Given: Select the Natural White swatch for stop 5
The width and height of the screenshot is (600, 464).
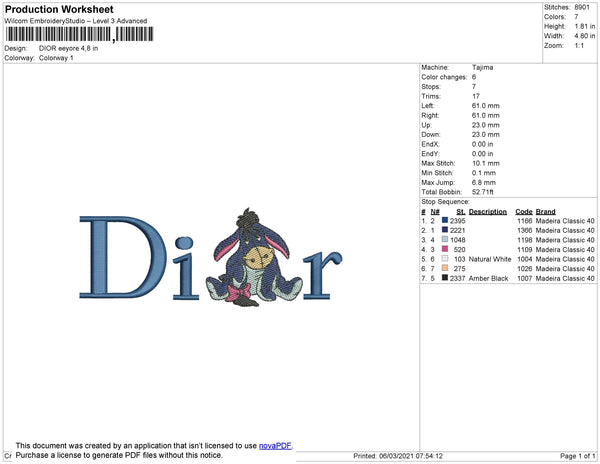Looking at the screenshot, I should (x=445, y=259).
